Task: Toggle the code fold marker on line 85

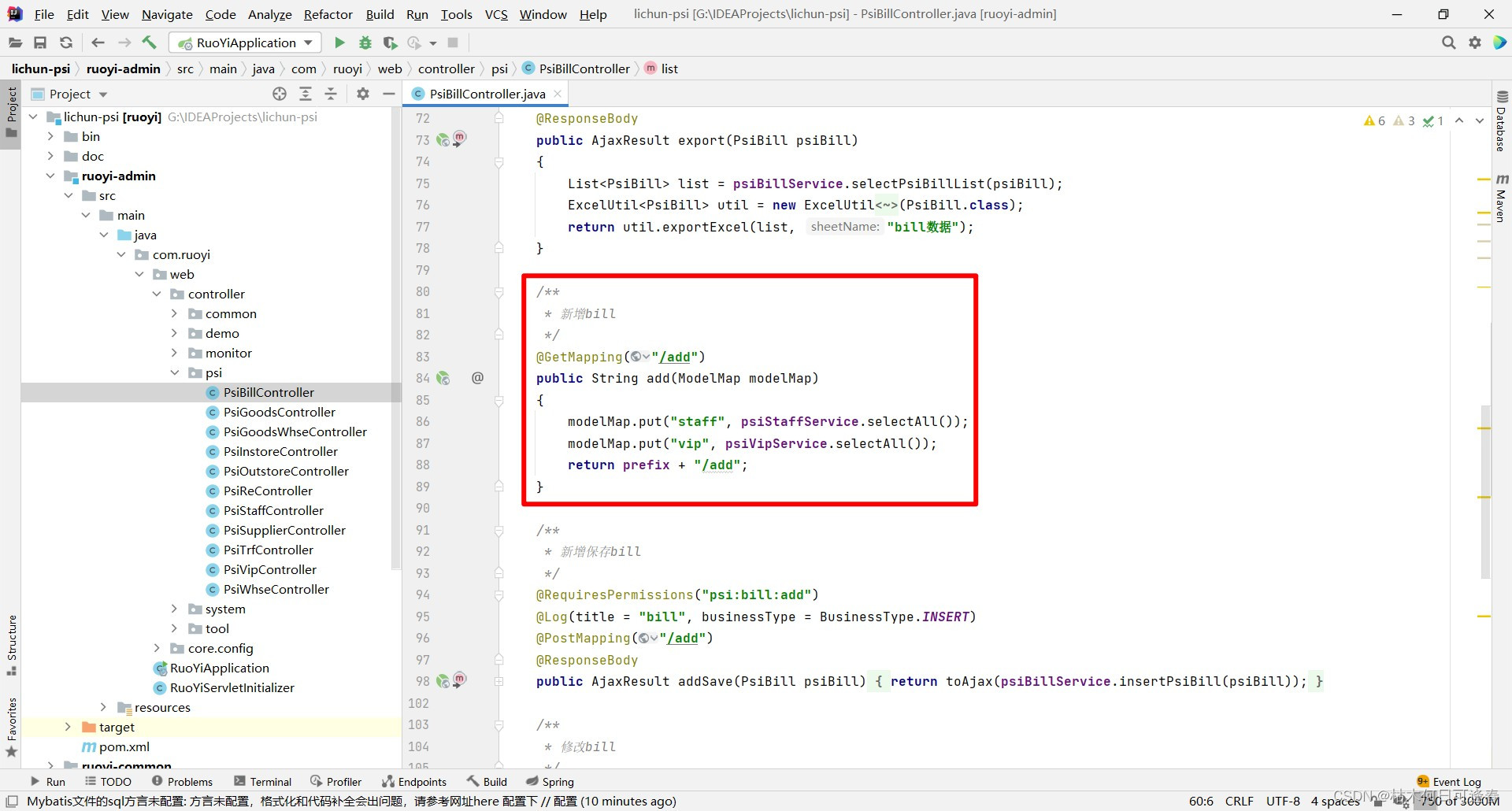Action: pyautogui.click(x=498, y=401)
